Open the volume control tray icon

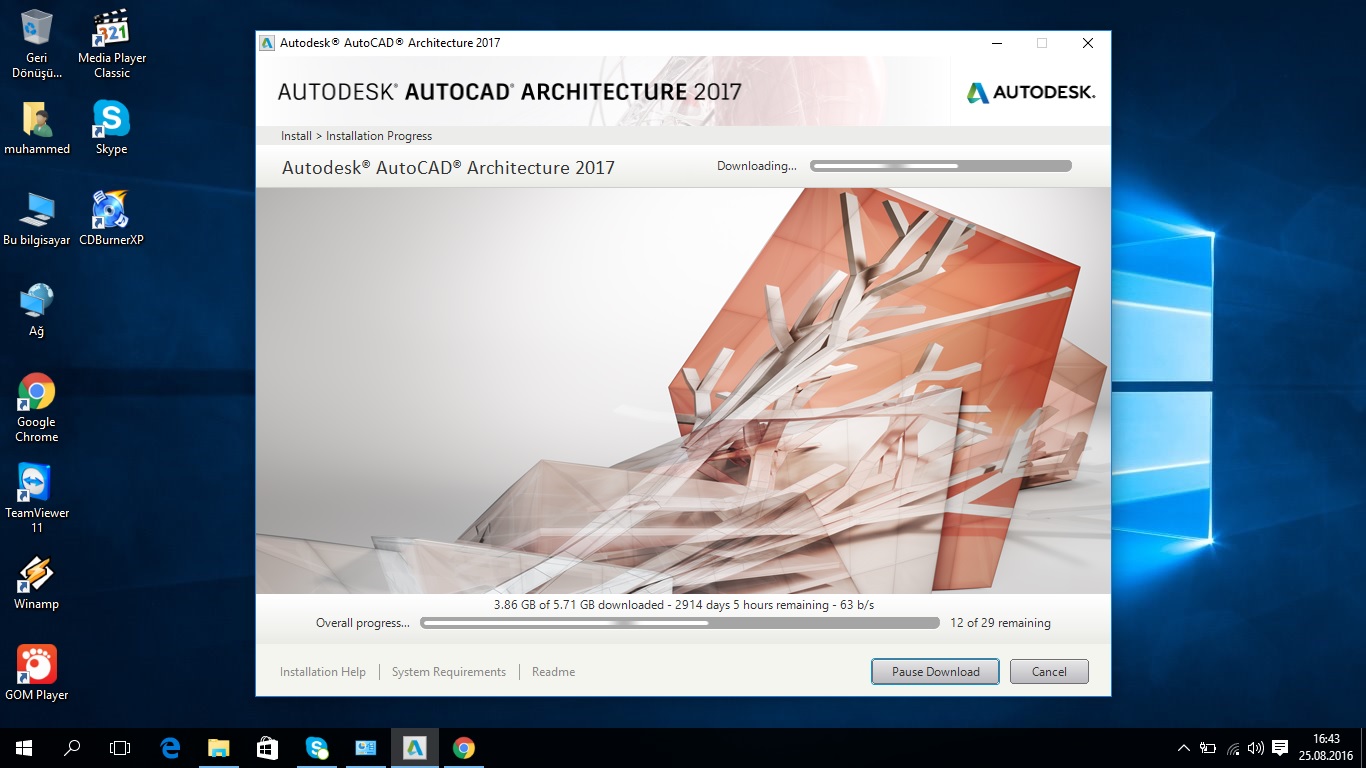click(1256, 748)
